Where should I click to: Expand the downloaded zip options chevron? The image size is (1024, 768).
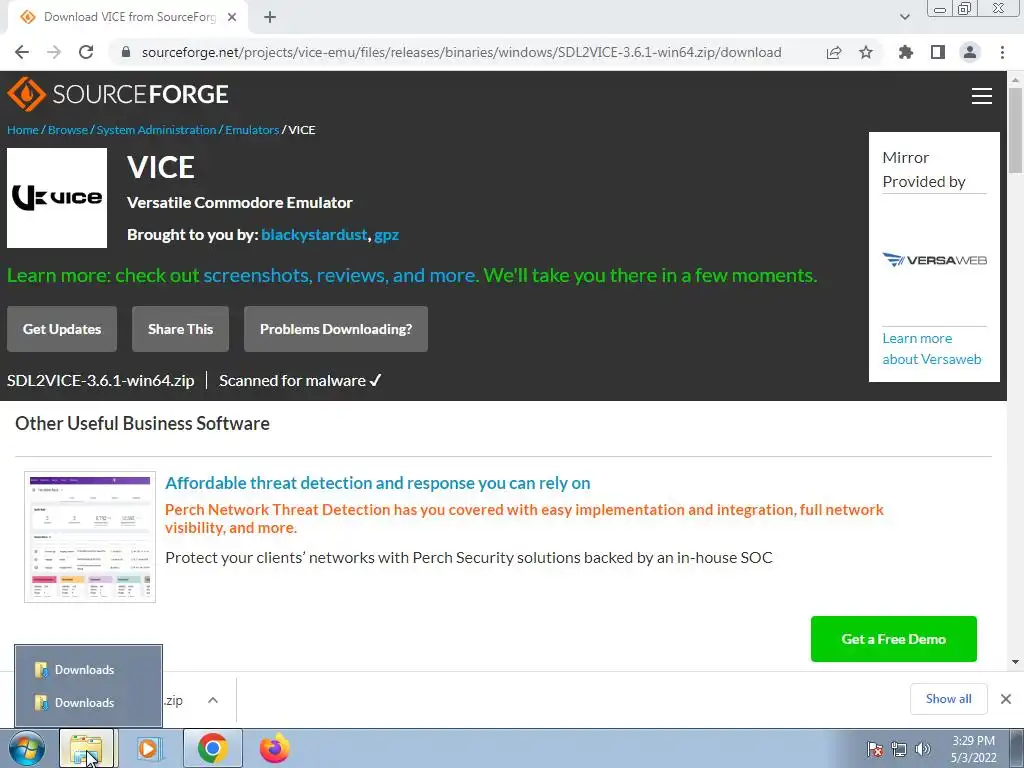pyautogui.click(x=213, y=700)
